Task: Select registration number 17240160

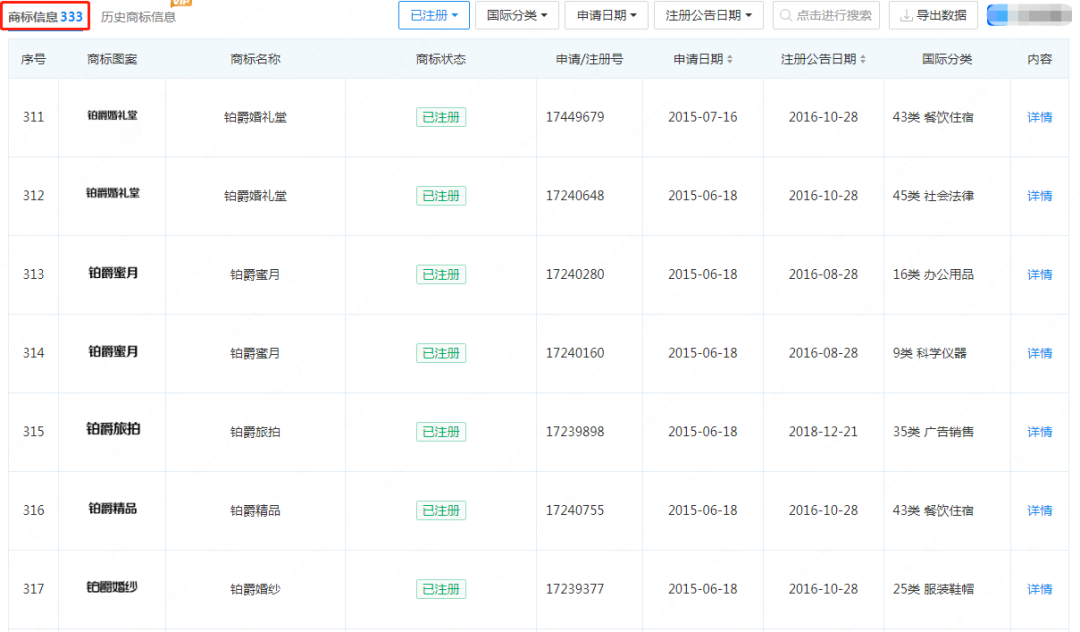Action: click(575, 352)
